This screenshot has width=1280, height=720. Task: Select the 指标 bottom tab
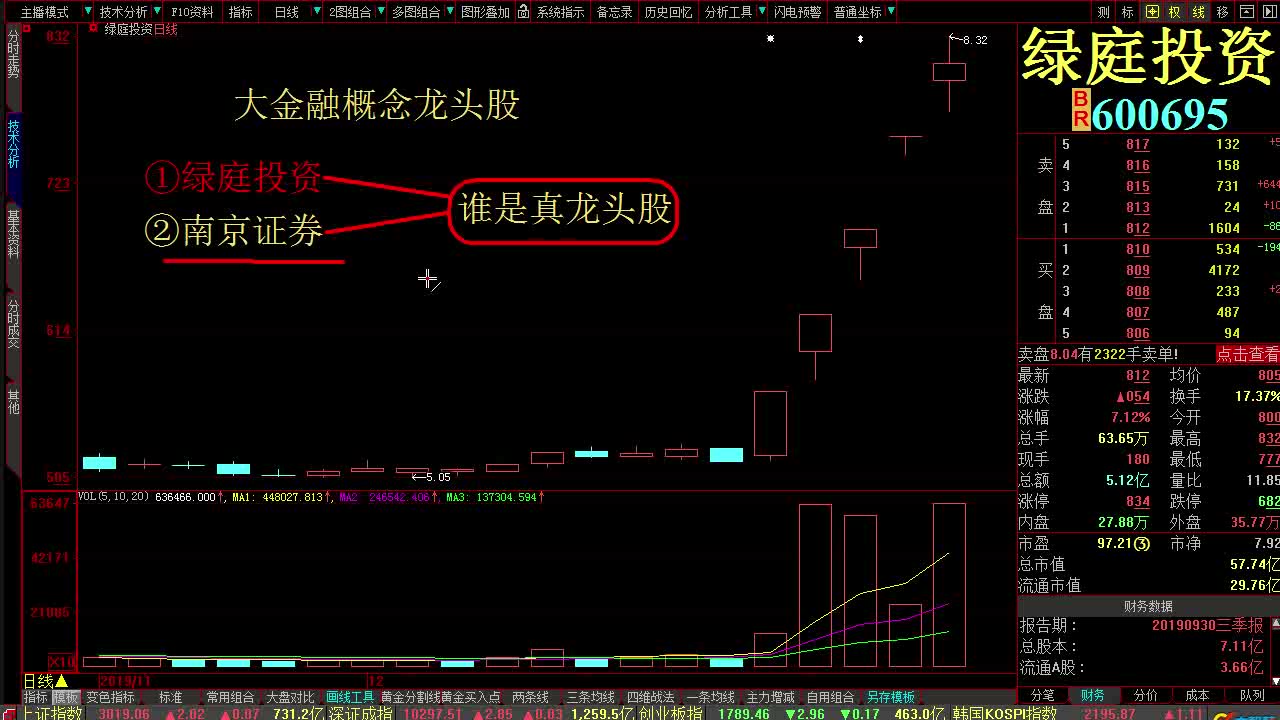click(x=36, y=697)
